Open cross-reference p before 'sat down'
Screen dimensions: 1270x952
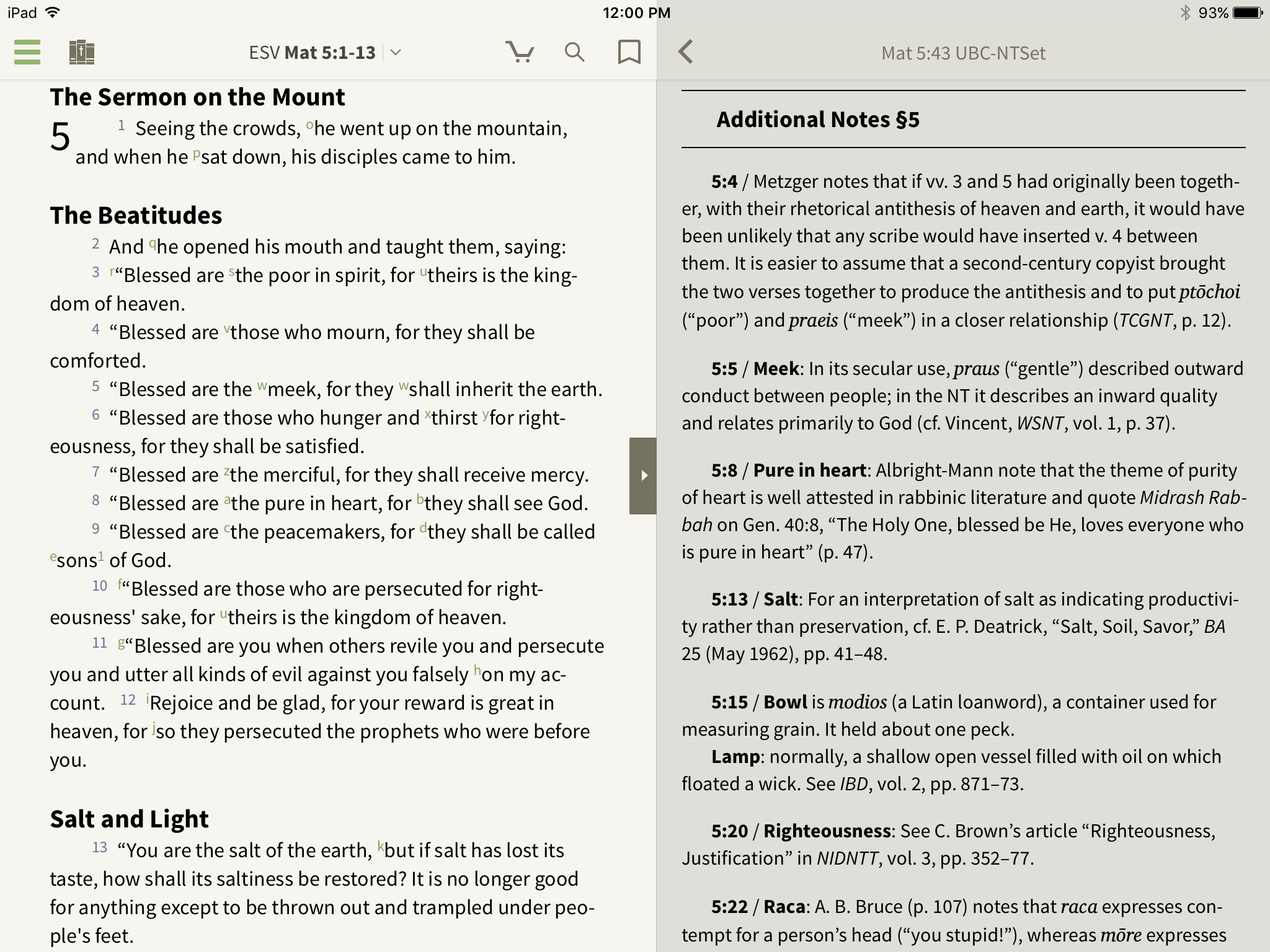[196, 154]
